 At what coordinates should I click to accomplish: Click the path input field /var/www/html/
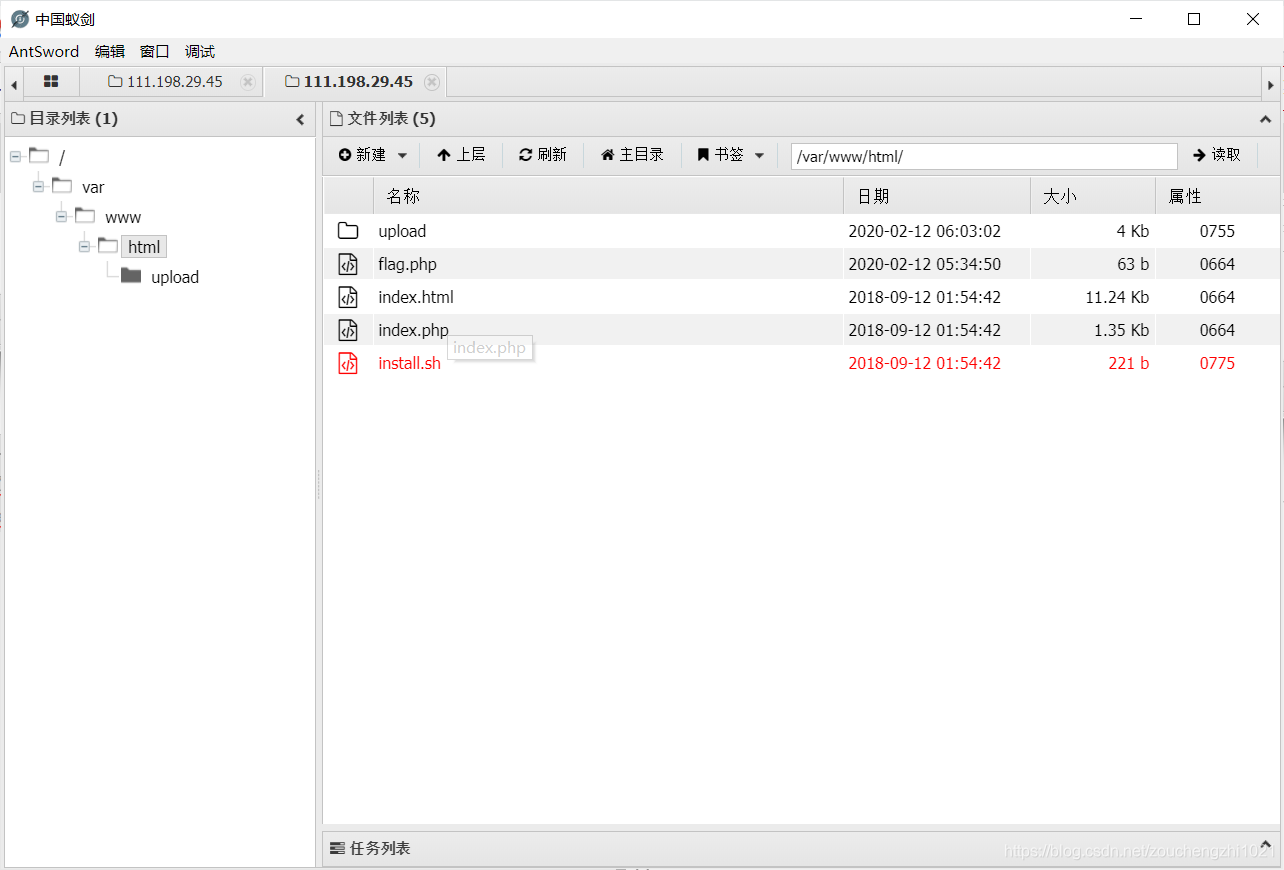984,156
